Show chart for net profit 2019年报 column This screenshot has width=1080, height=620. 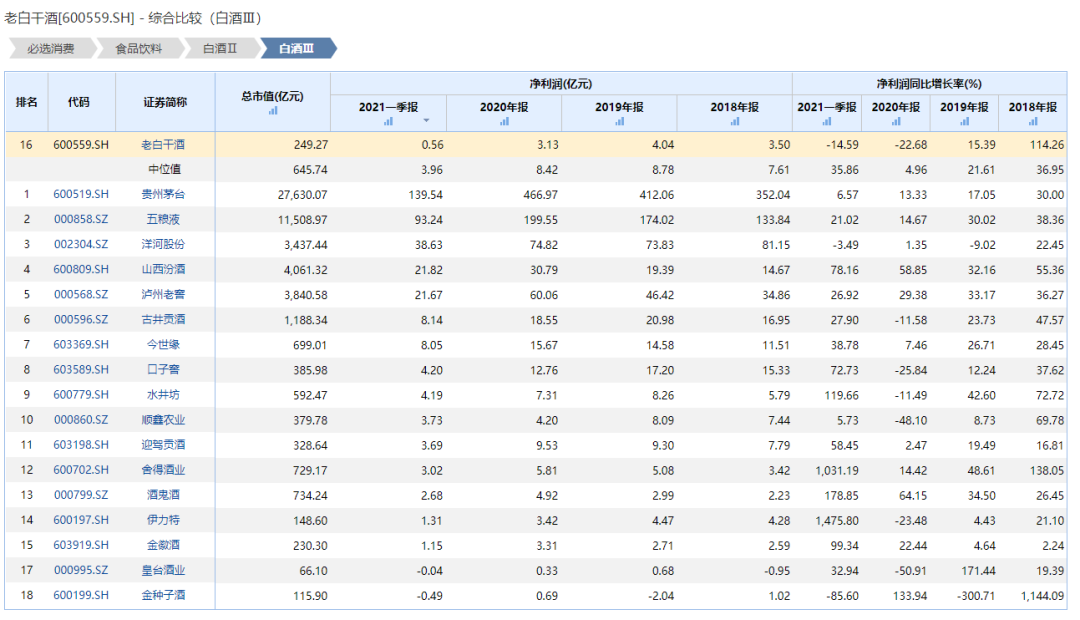pos(619,121)
